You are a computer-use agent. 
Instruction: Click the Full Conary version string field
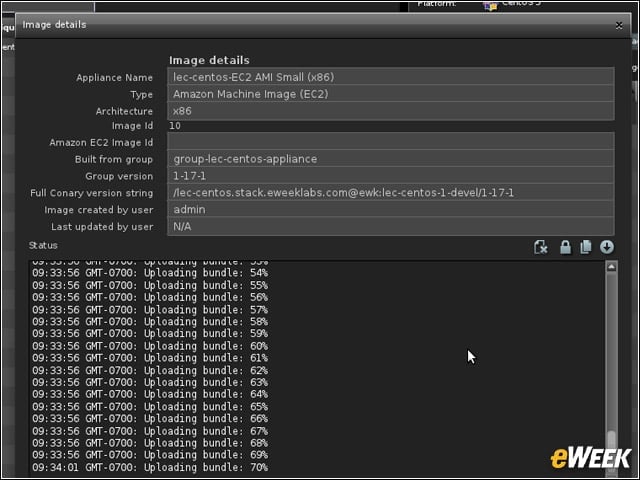pos(391,193)
